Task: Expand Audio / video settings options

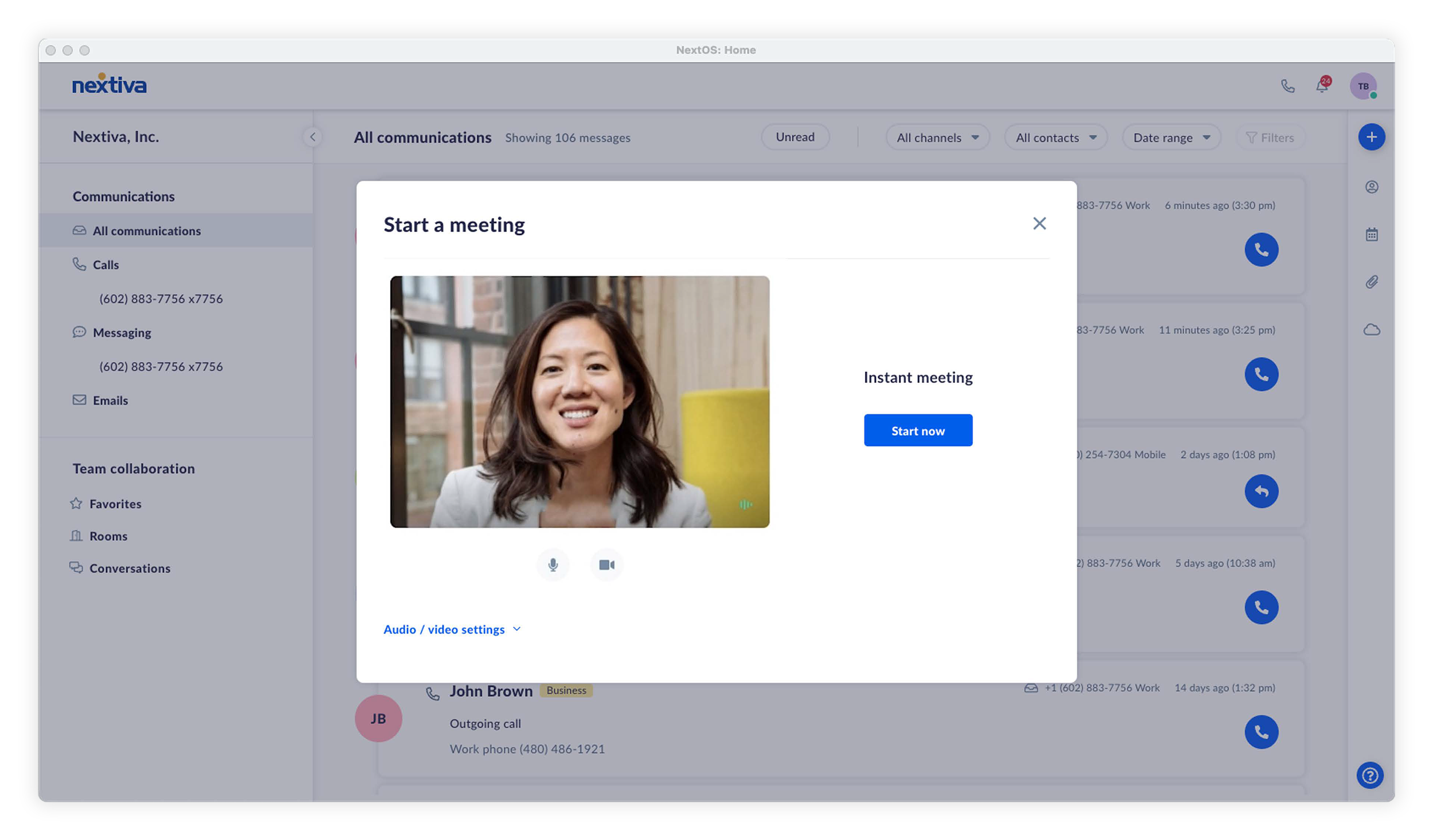Action: coord(452,629)
